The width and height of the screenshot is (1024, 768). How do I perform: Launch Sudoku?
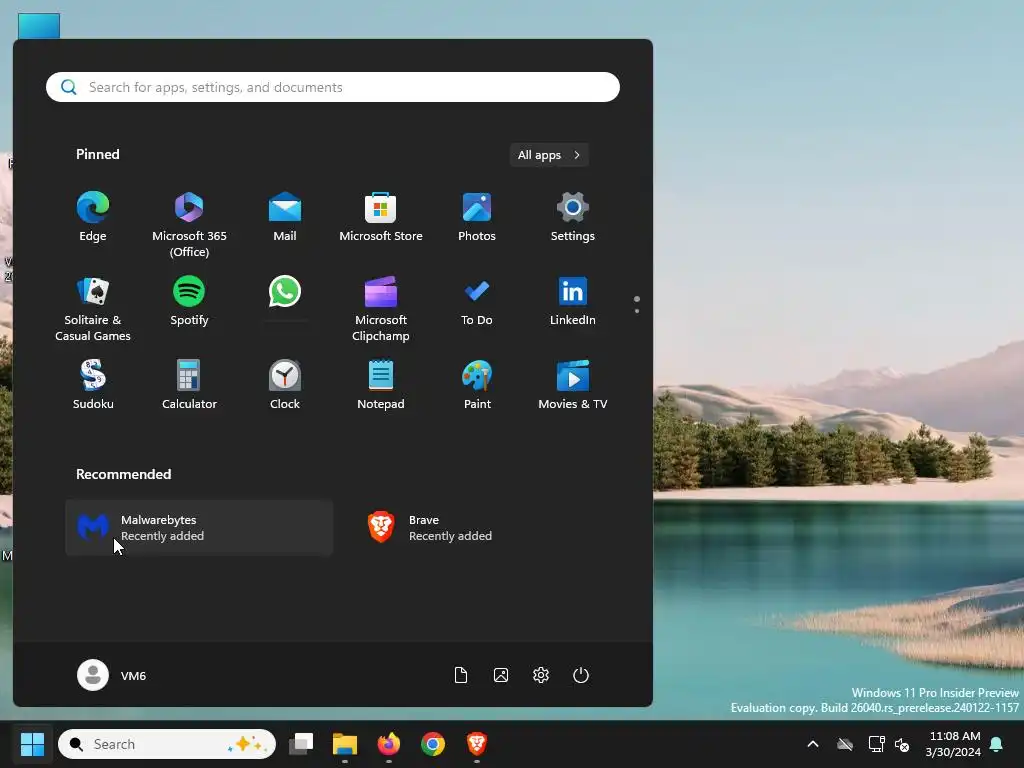(93, 385)
